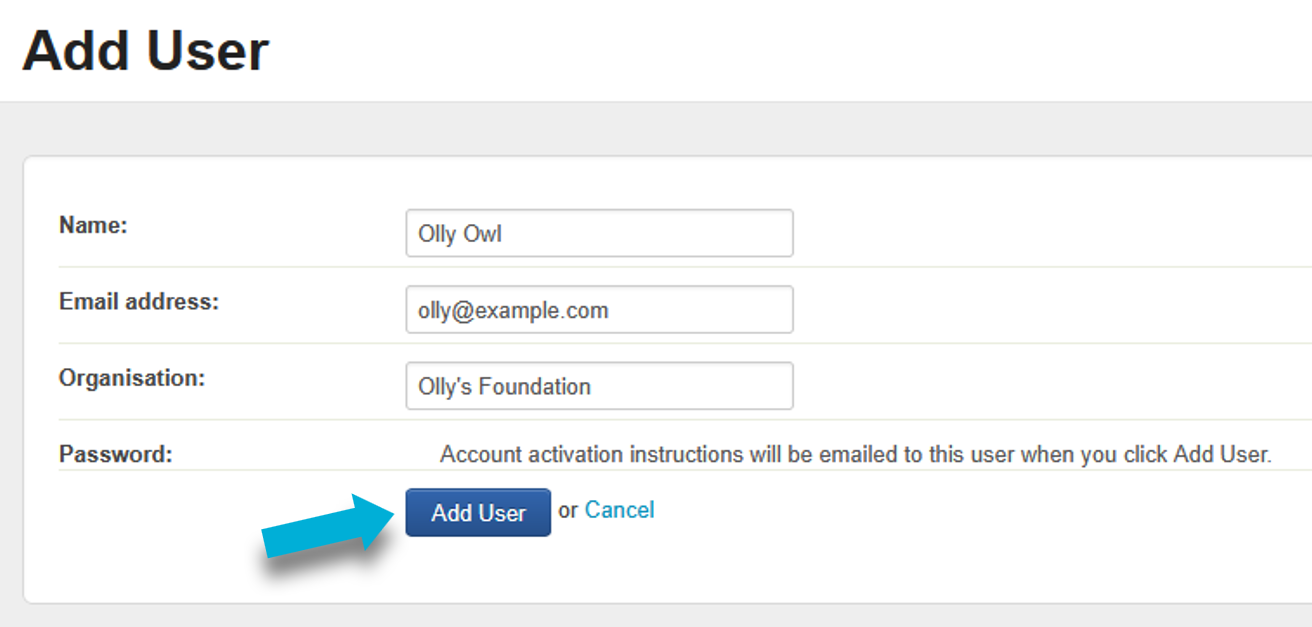The image size is (1312, 627).
Task: Abort adding the user via Cancel
Action: (x=619, y=510)
